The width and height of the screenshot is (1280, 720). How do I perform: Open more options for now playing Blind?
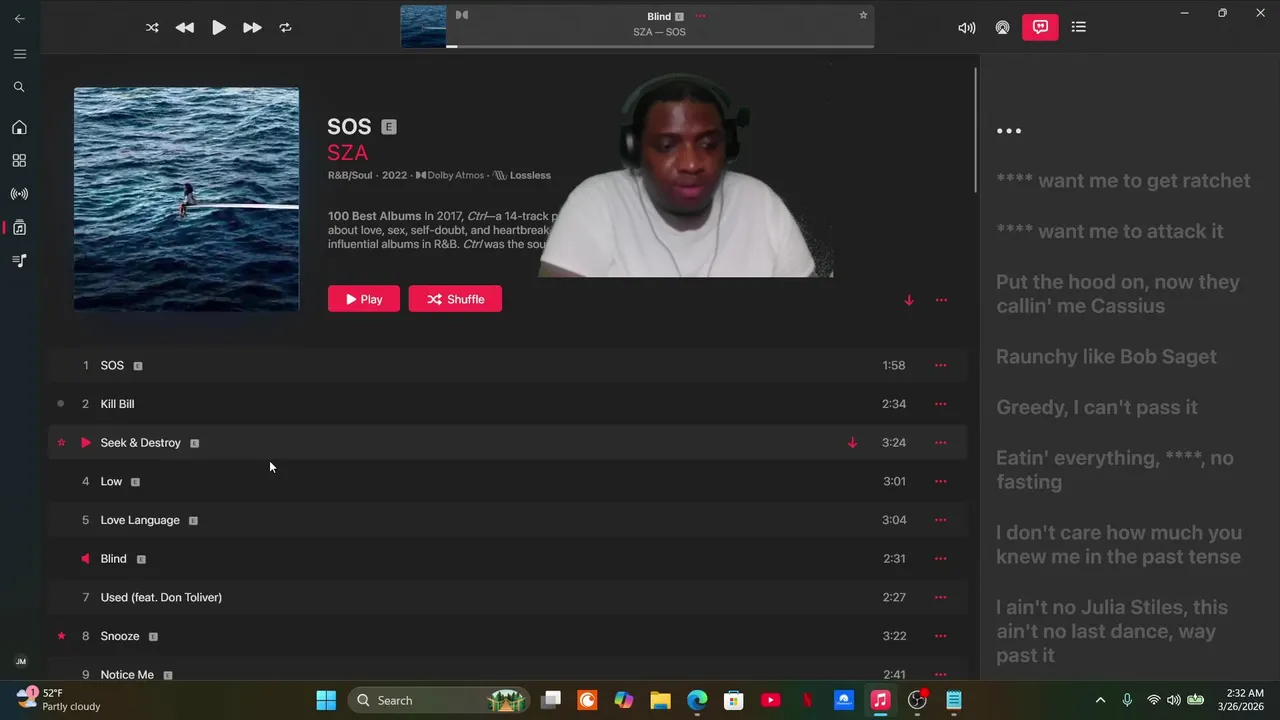click(x=700, y=16)
